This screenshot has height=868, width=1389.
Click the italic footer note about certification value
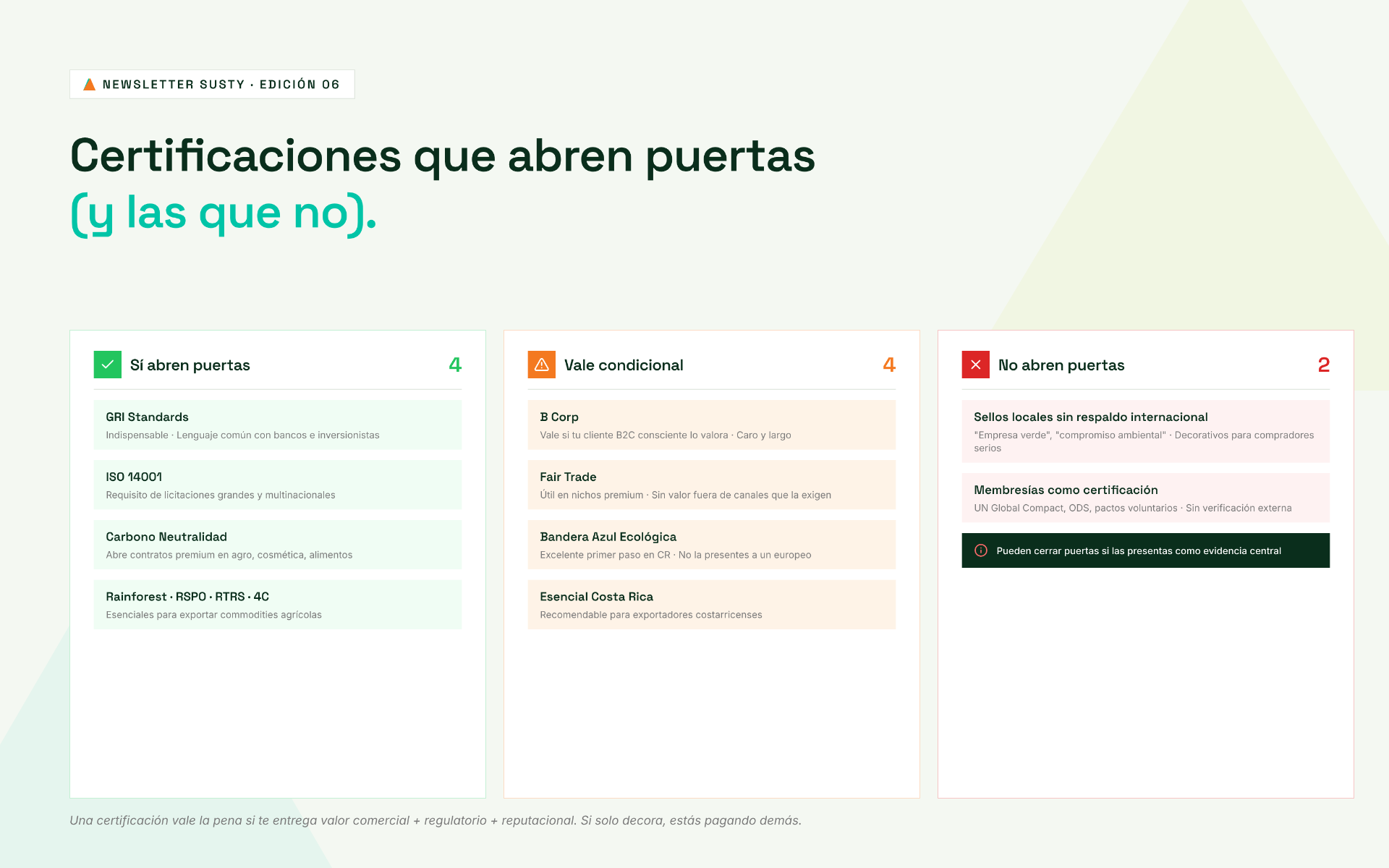436,821
